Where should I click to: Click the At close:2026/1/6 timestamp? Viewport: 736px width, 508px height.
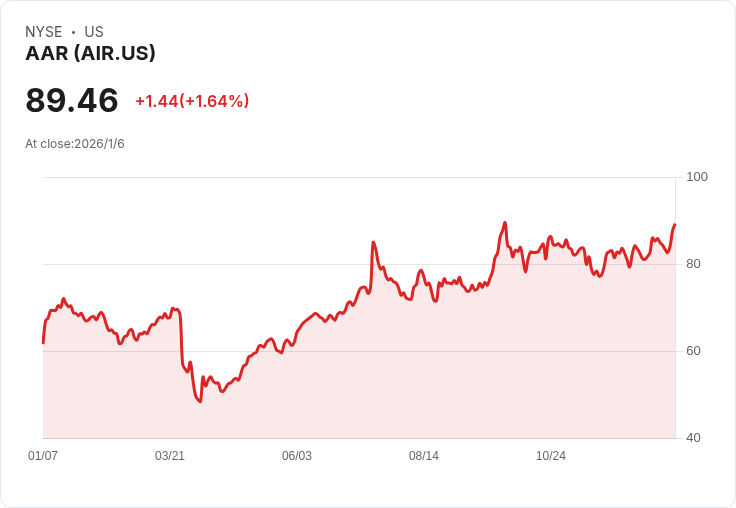click(x=75, y=144)
